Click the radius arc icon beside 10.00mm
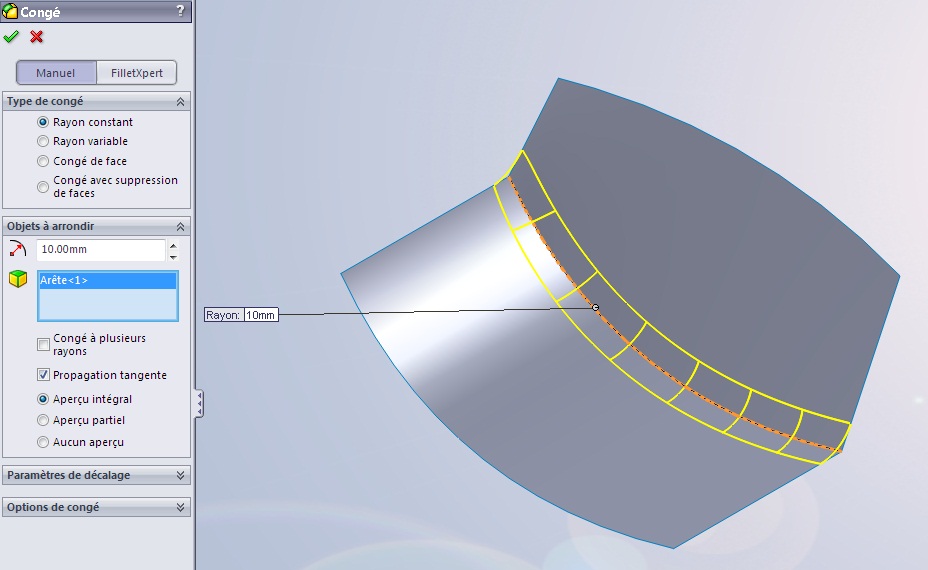This screenshot has width=928, height=570. coord(17,249)
